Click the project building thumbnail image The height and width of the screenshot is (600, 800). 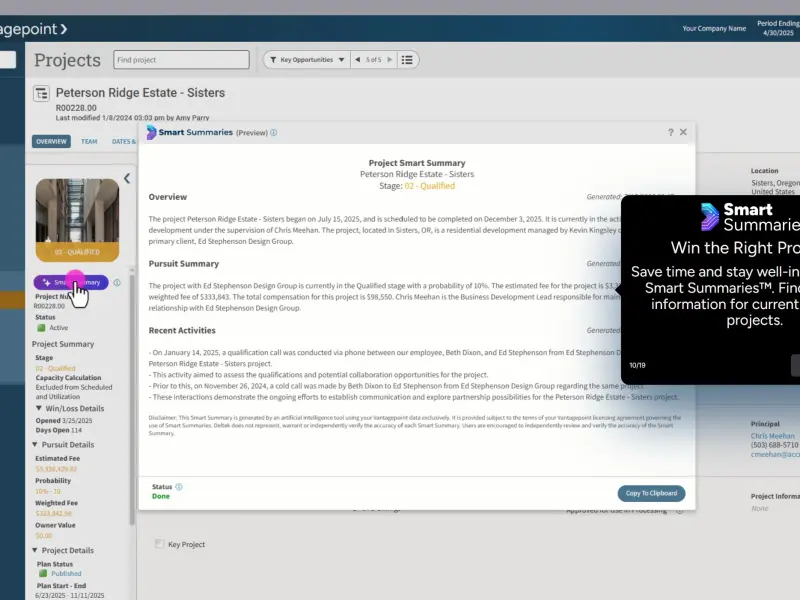[x=77, y=220]
